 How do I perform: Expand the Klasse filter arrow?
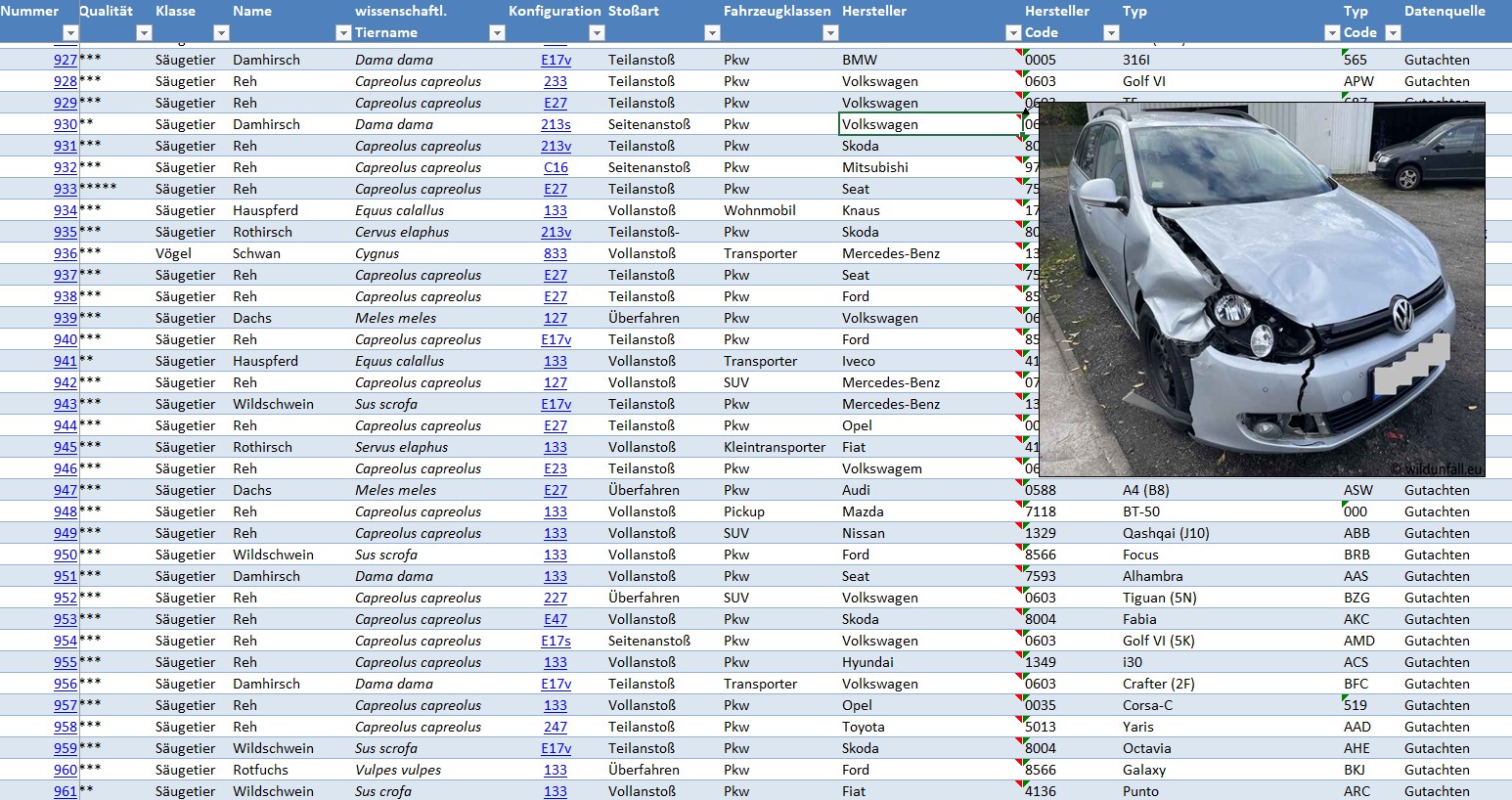(x=221, y=33)
